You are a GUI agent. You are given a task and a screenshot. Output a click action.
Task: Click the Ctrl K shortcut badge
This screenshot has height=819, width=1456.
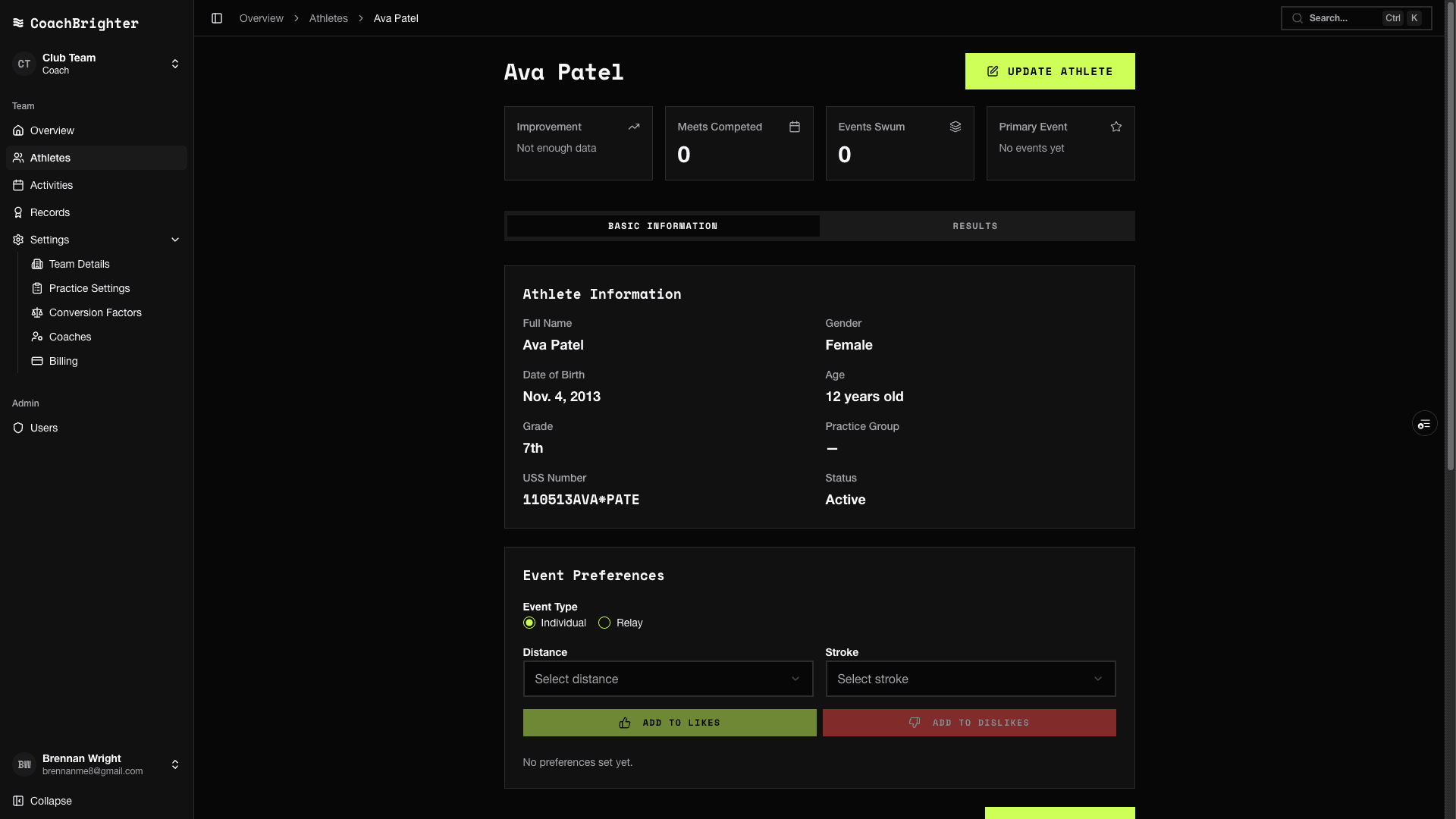tap(1401, 18)
